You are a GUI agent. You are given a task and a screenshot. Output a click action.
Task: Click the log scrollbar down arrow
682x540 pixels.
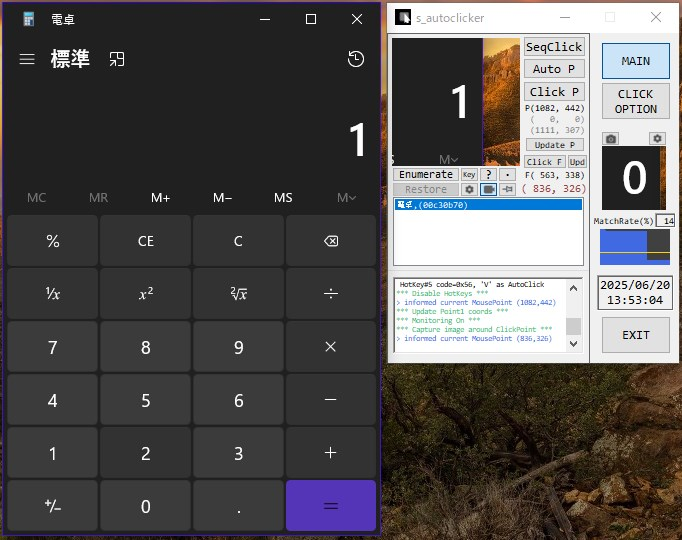coord(573,343)
